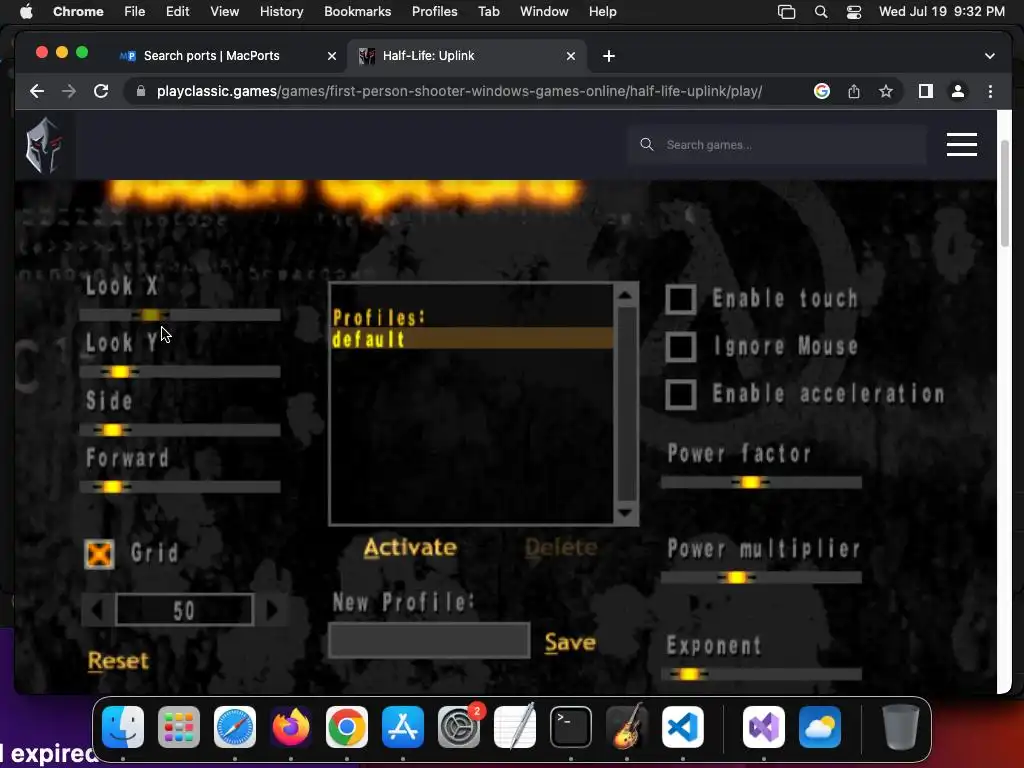Click the share page icon in address bar

click(x=854, y=91)
